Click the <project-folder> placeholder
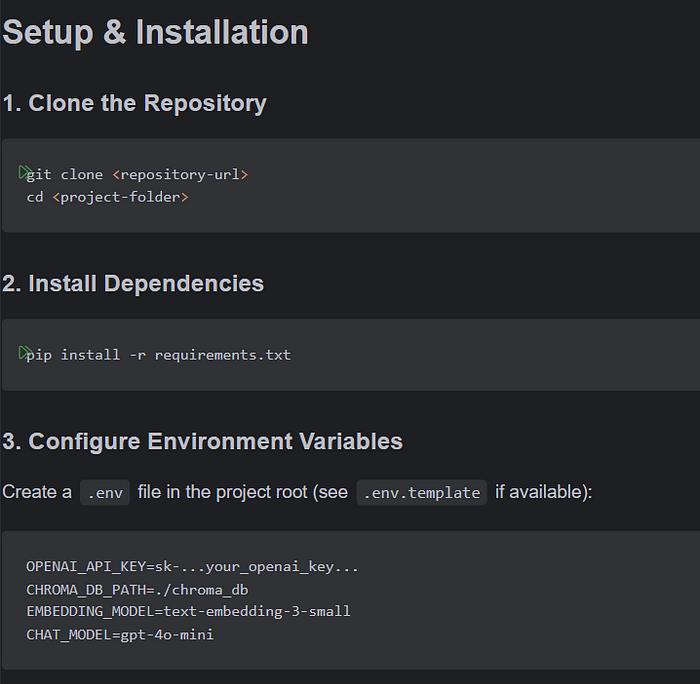700x684 pixels. (x=120, y=197)
